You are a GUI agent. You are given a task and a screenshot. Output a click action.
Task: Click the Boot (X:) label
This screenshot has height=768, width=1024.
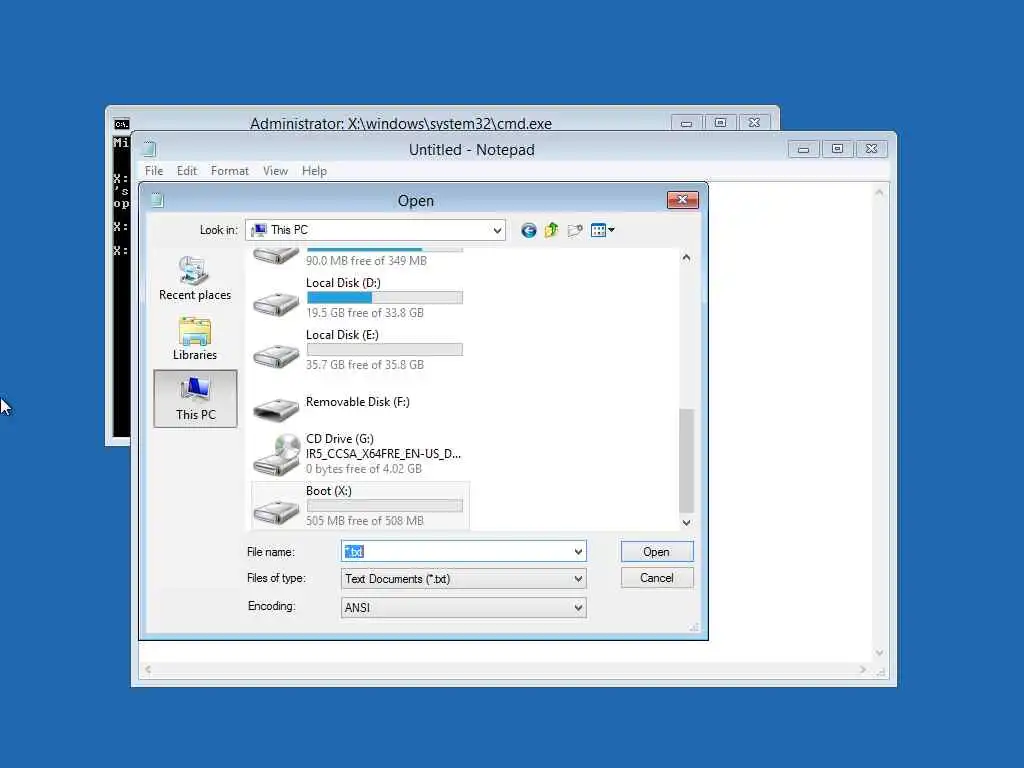(328, 491)
